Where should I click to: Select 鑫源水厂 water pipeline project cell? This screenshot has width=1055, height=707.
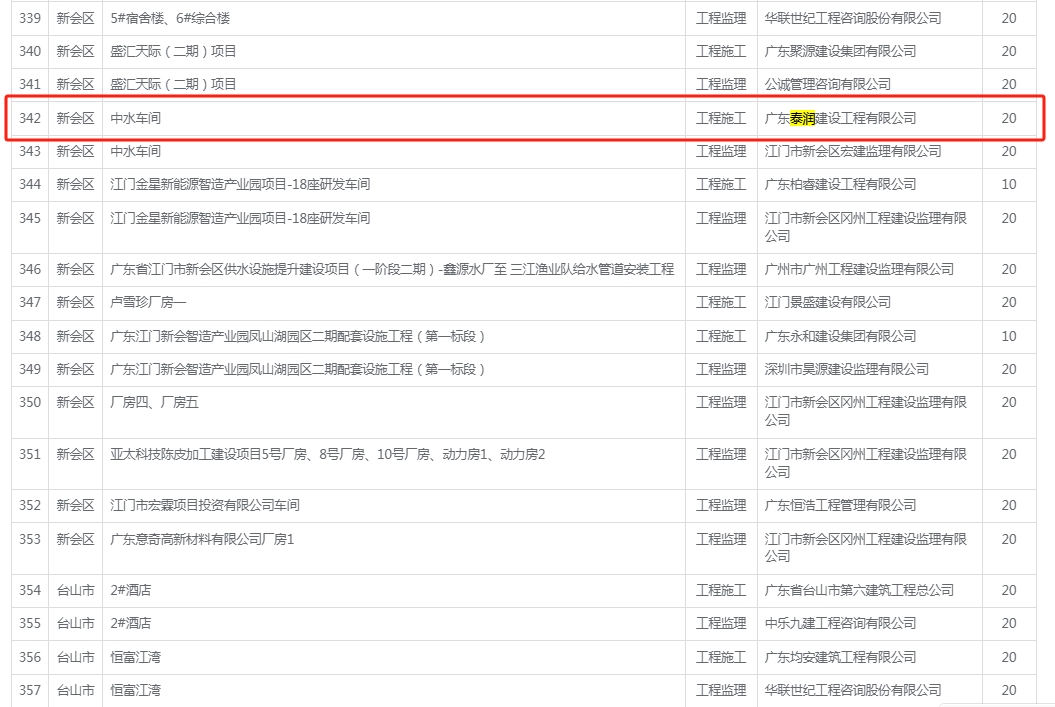point(392,270)
